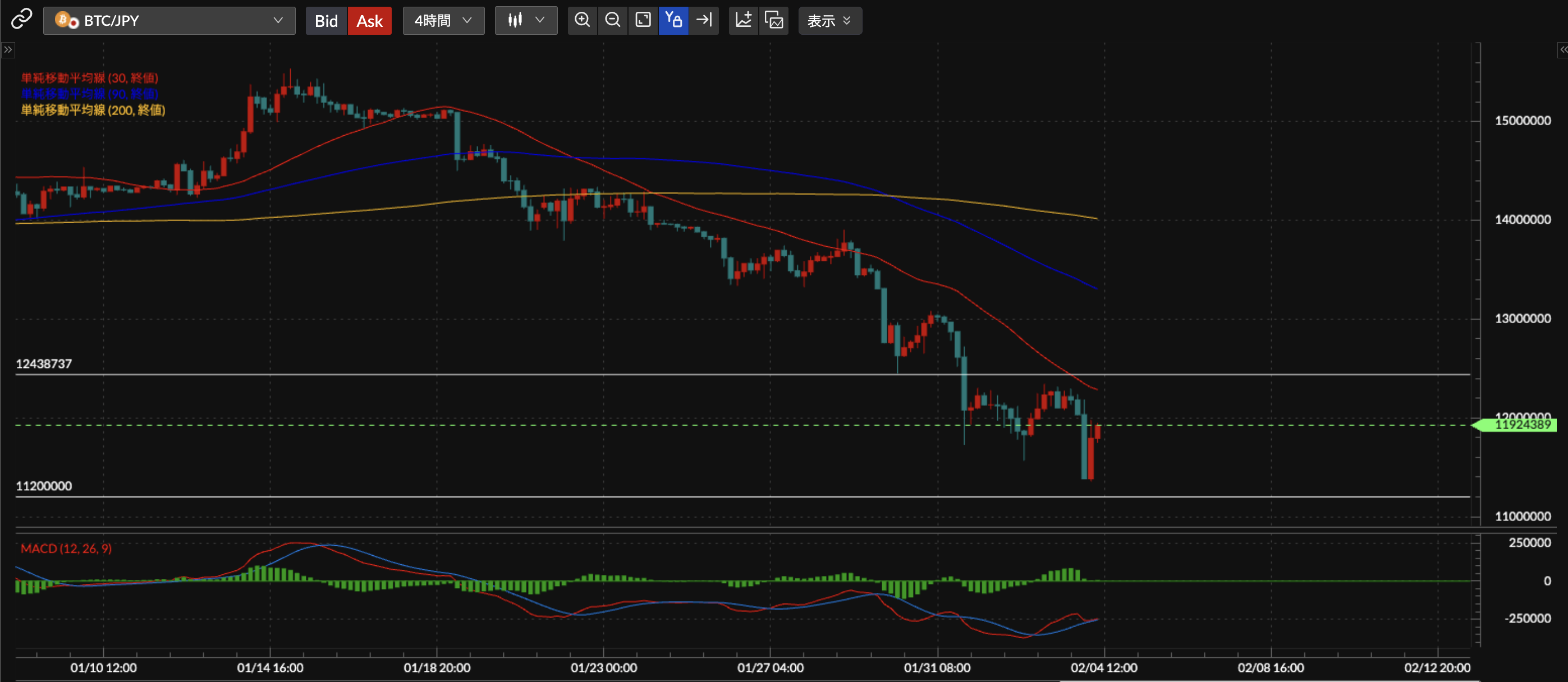
Task: Click the fit-to-screen chart icon
Action: (x=643, y=20)
